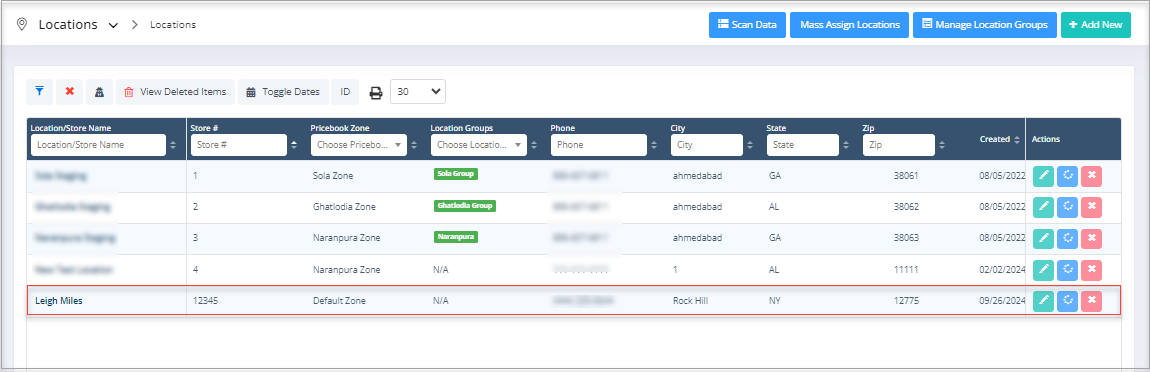Sort by Created column arrows
The image size is (1150, 372).
click(1018, 139)
